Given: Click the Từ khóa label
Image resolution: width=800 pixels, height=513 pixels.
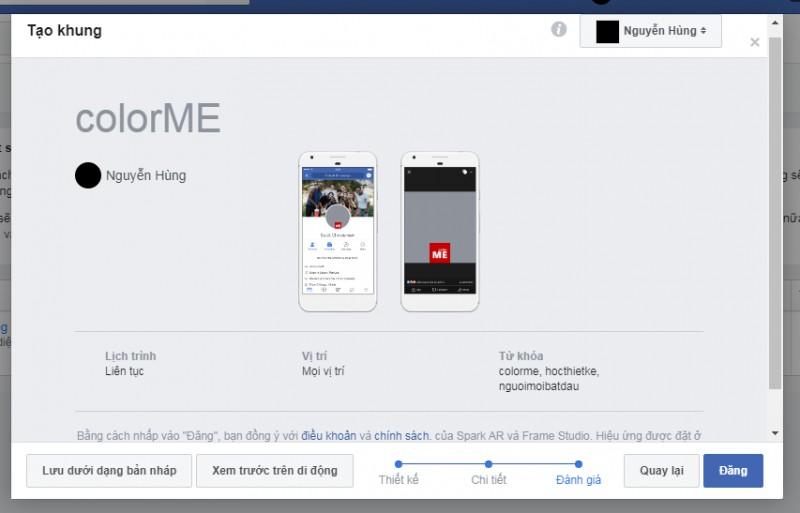Looking at the screenshot, I should (x=521, y=356).
